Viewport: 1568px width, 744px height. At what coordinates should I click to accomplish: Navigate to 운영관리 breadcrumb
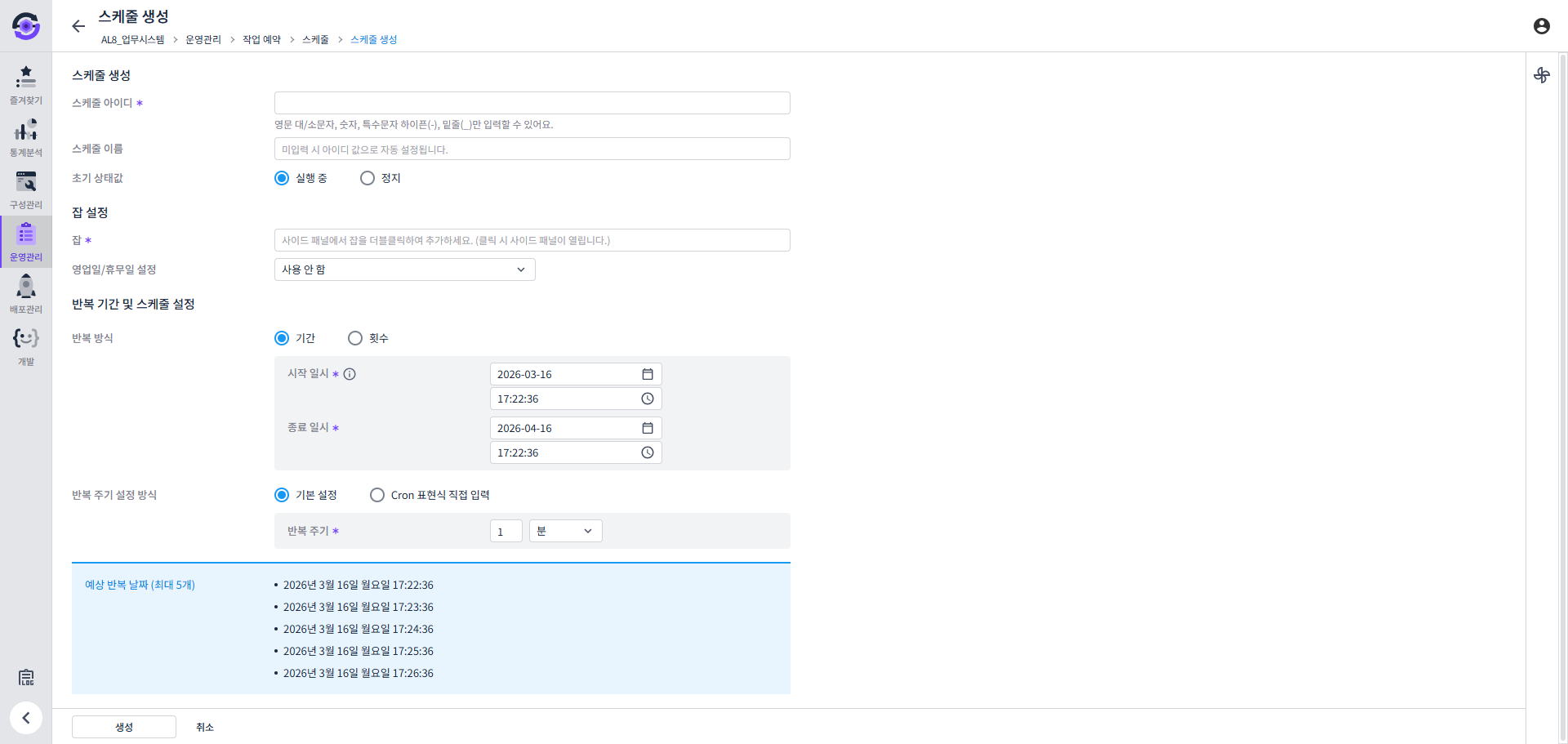click(x=203, y=39)
